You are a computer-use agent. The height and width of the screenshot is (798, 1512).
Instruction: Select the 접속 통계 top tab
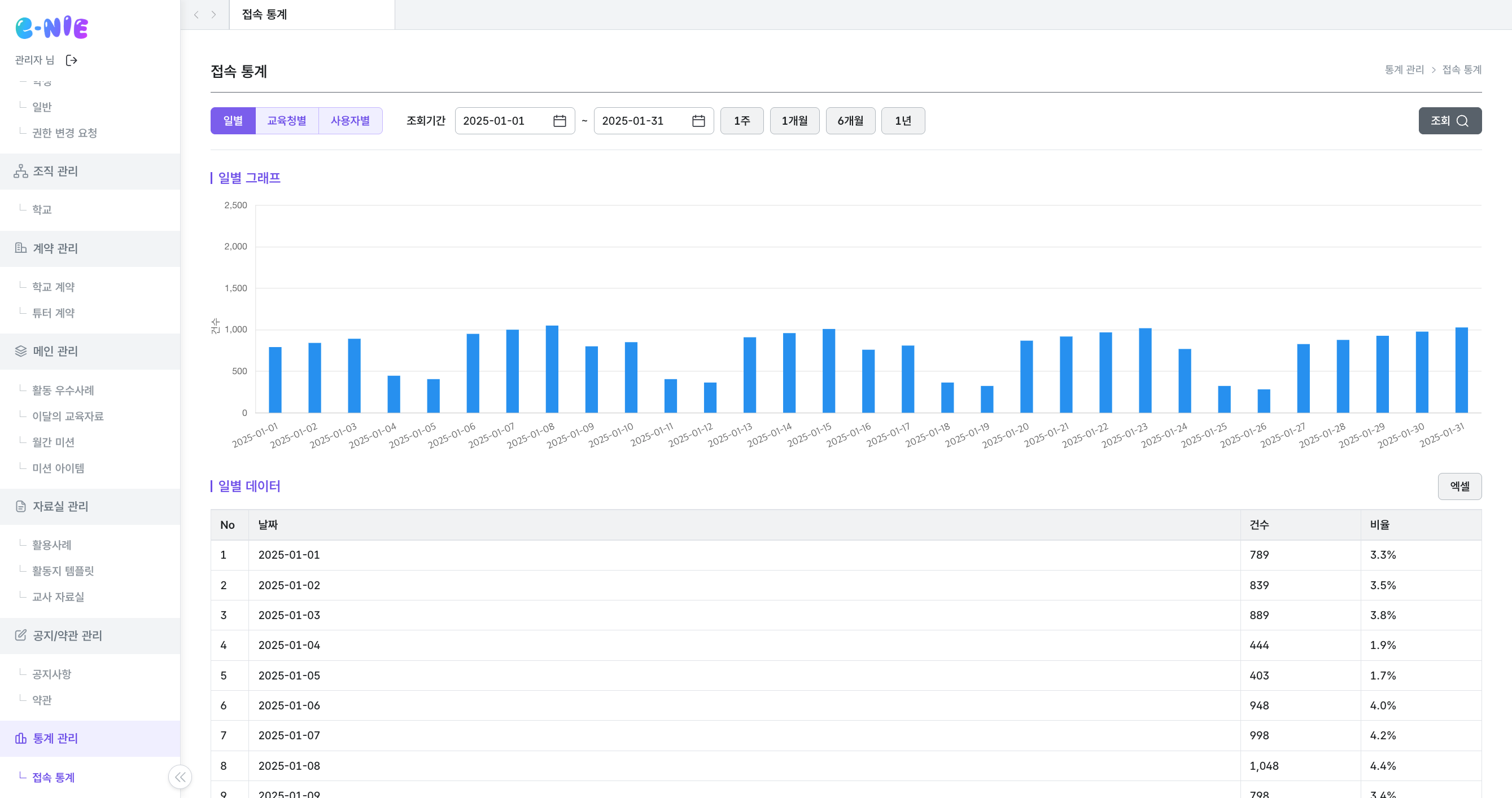click(265, 15)
